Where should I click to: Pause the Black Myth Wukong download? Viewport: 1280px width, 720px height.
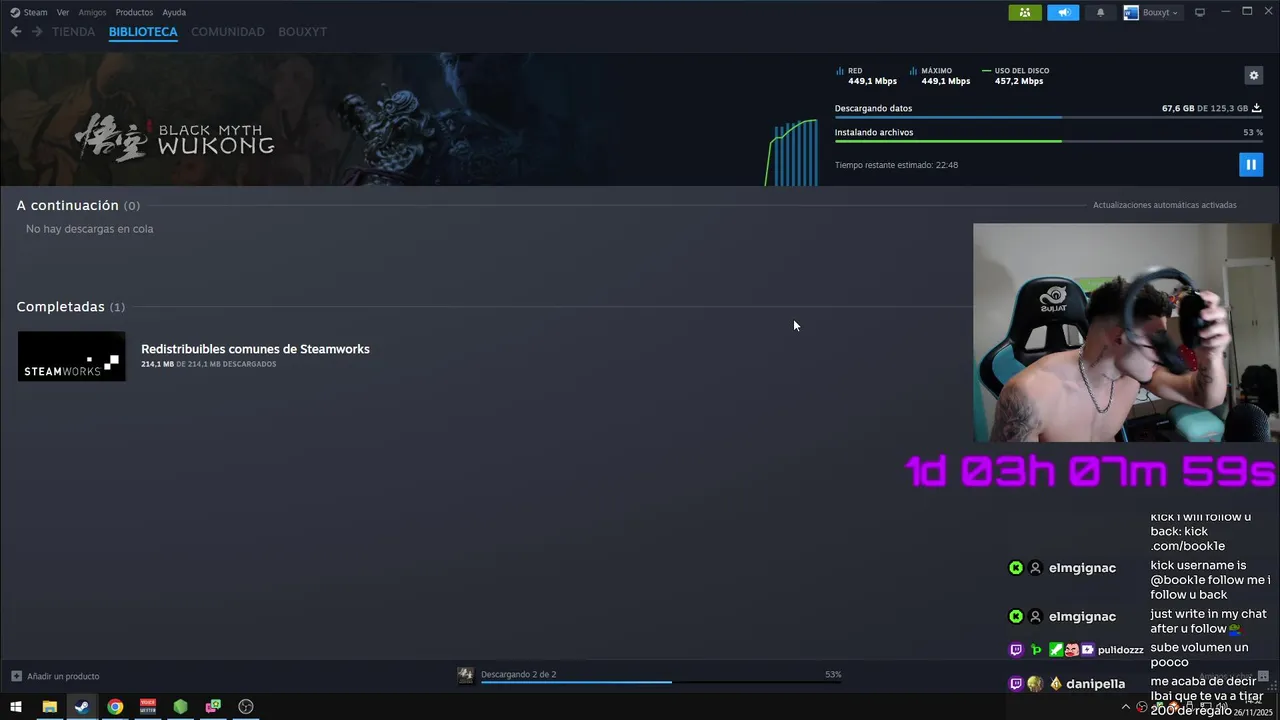1250,164
